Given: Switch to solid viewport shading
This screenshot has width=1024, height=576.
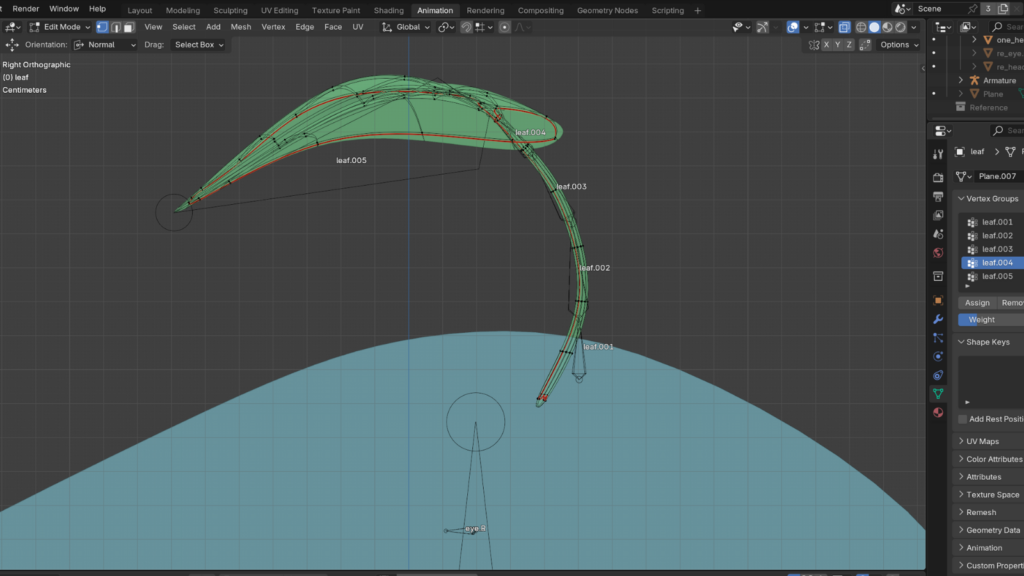Looking at the screenshot, I should coord(874,27).
